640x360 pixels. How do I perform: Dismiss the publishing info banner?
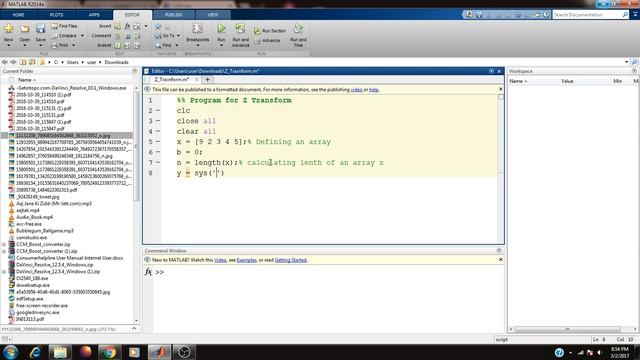click(x=500, y=89)
